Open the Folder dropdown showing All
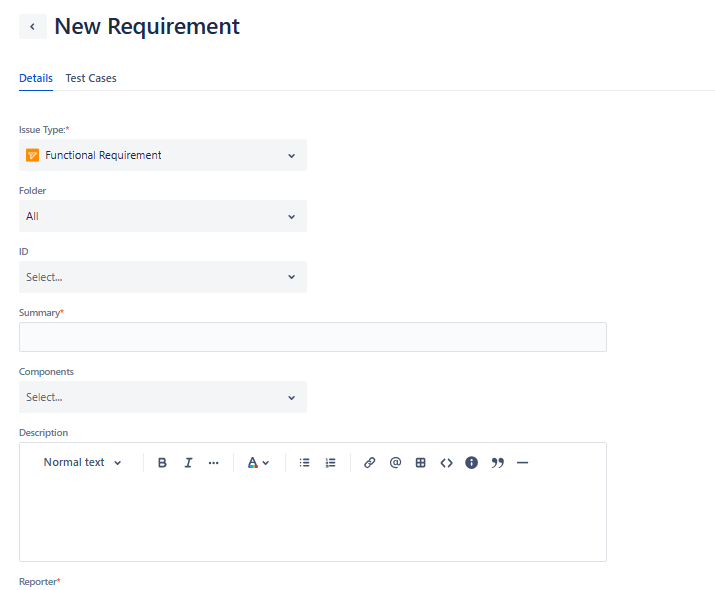The width and height of the screenshot is (715, 590). (x=163, y=216)
